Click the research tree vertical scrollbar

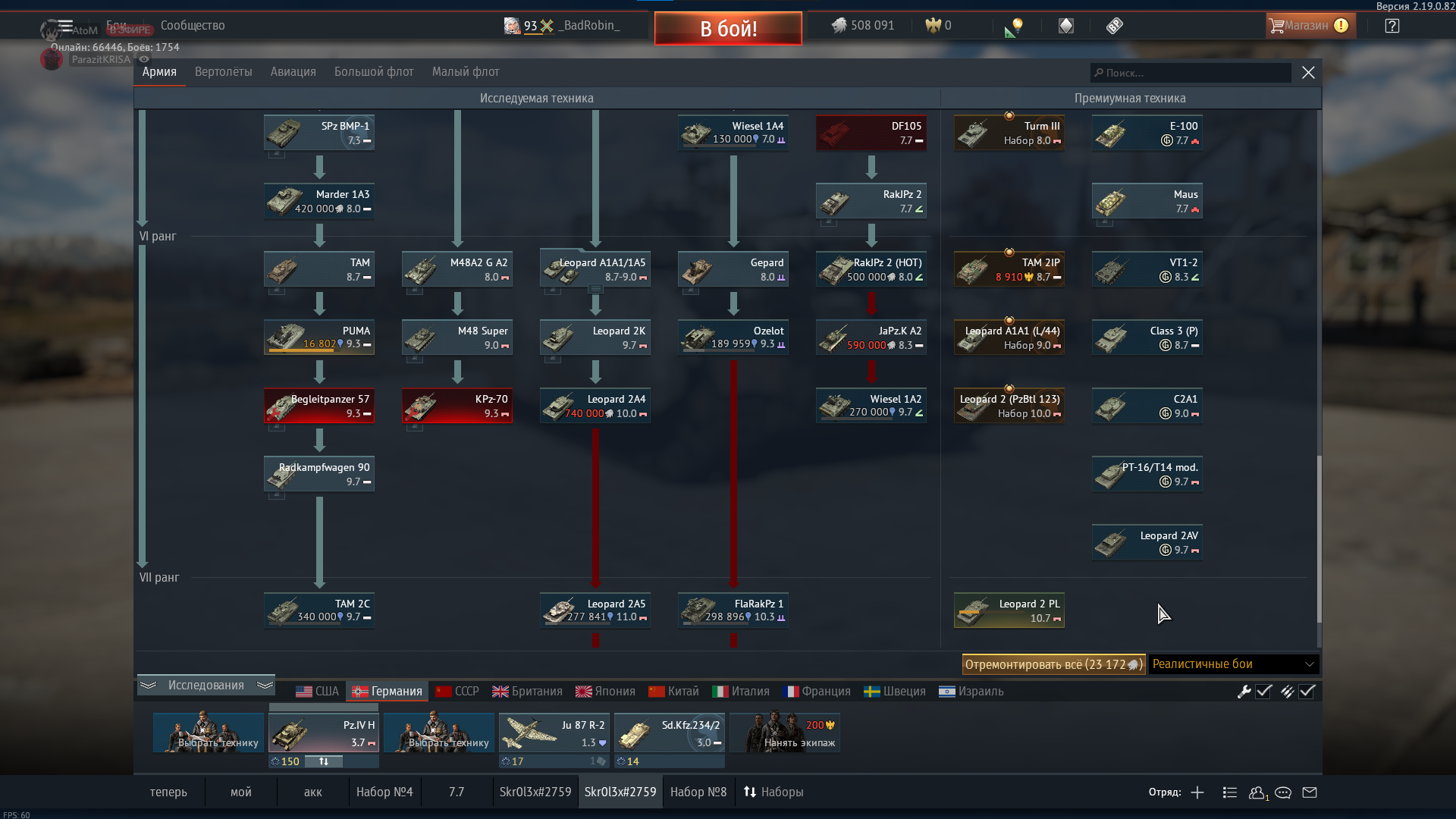[1319, 538]
